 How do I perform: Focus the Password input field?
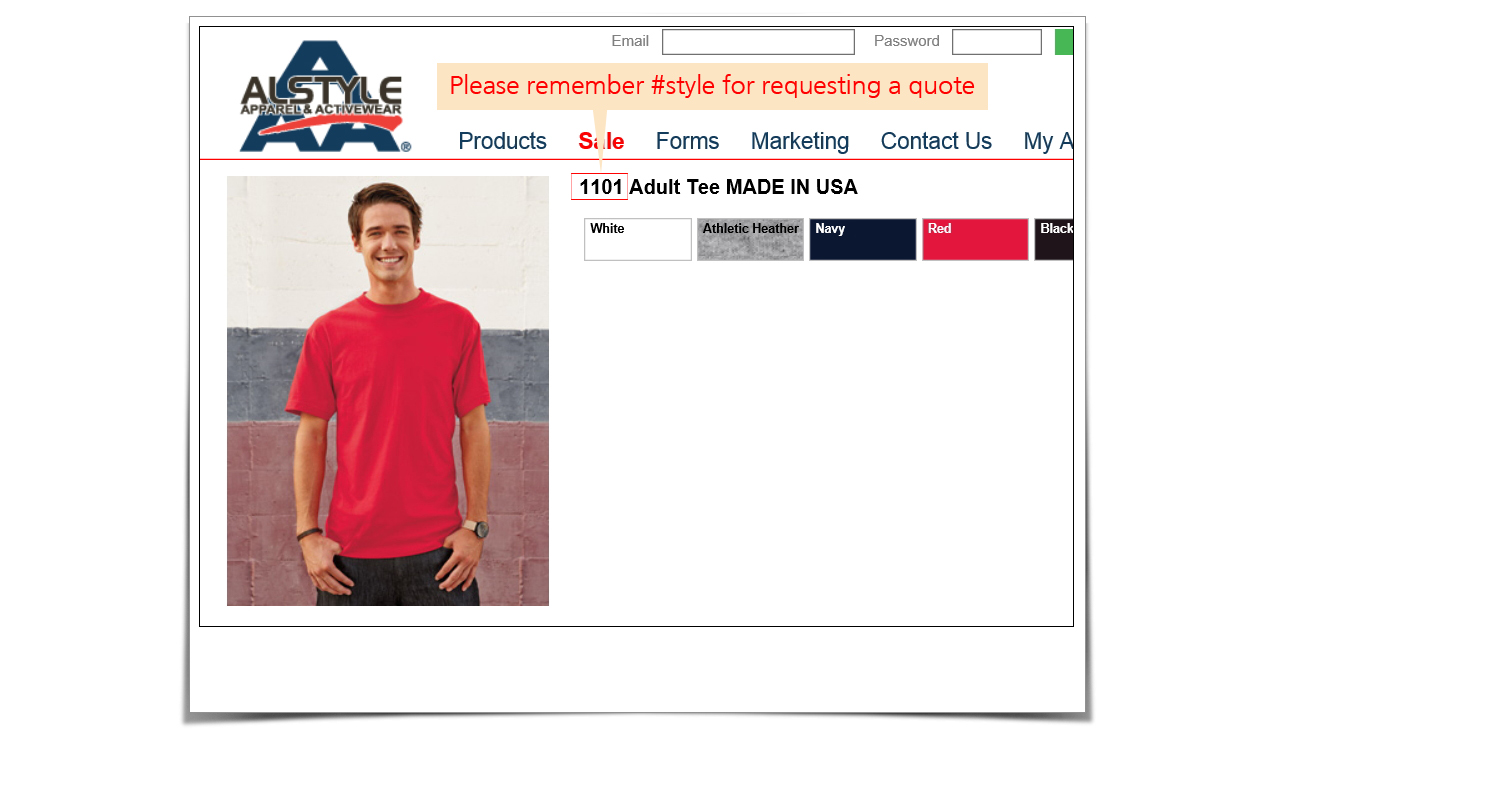point(997,42)
